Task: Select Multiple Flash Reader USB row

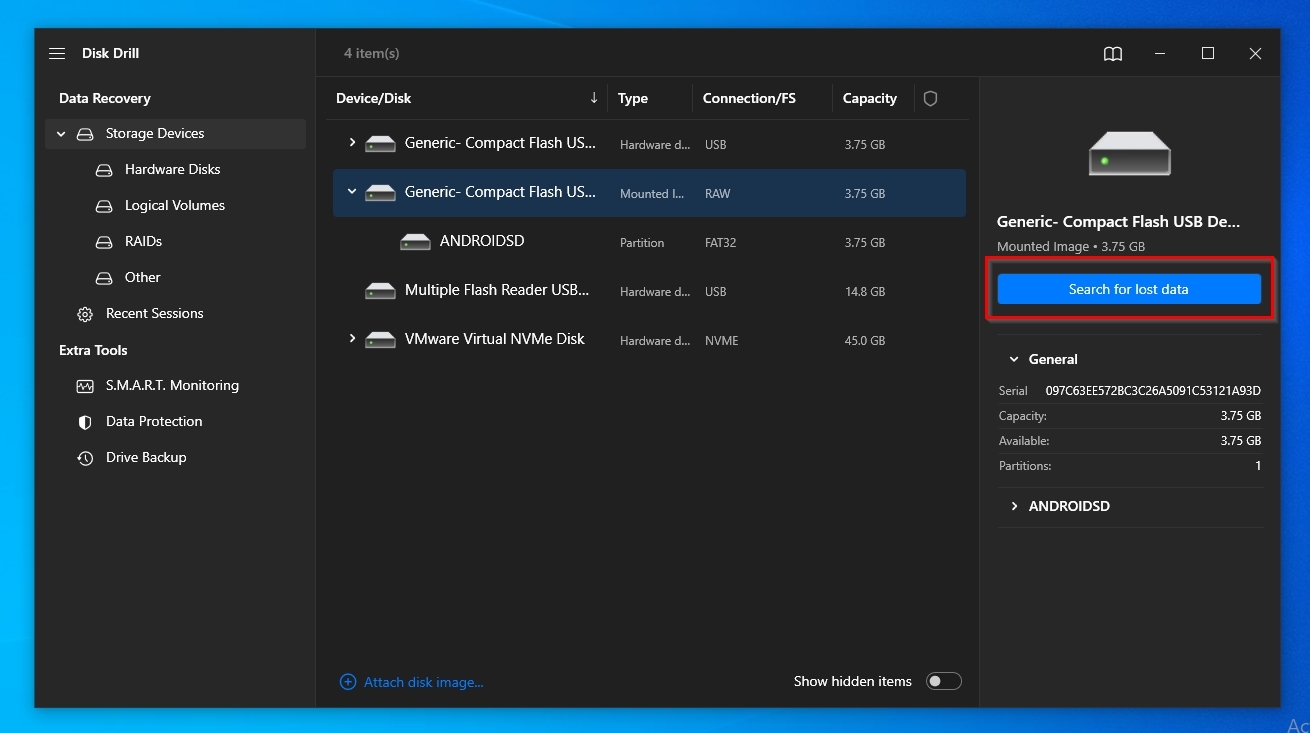Action: 649,291
